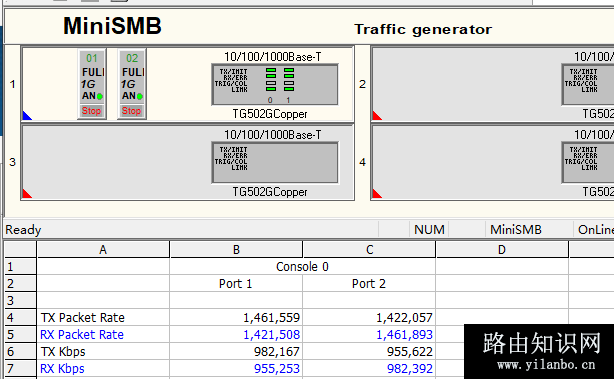614x379 pixels.
Task: Click the value 955,622
Action: pyautogui.click(x=410, y=352)
